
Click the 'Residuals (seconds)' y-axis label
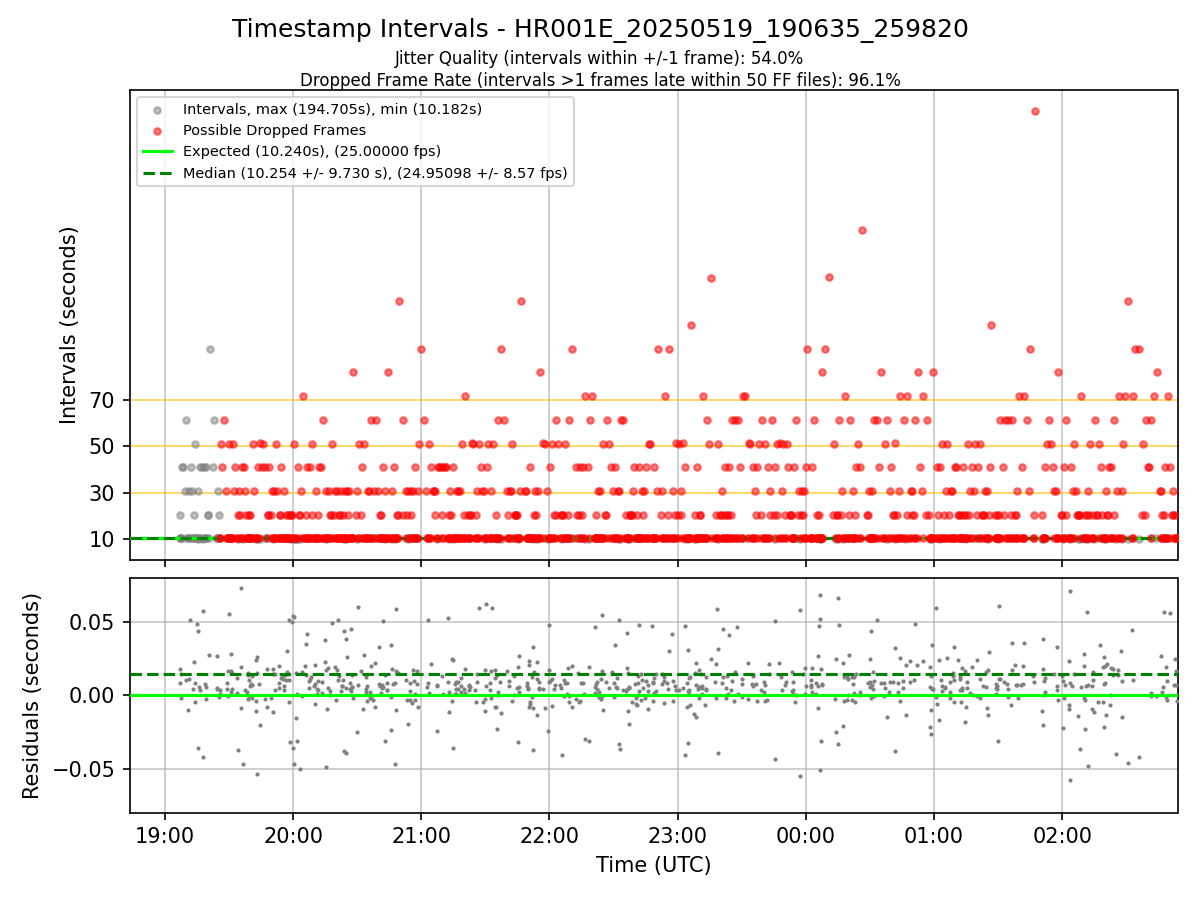(32, 696)
